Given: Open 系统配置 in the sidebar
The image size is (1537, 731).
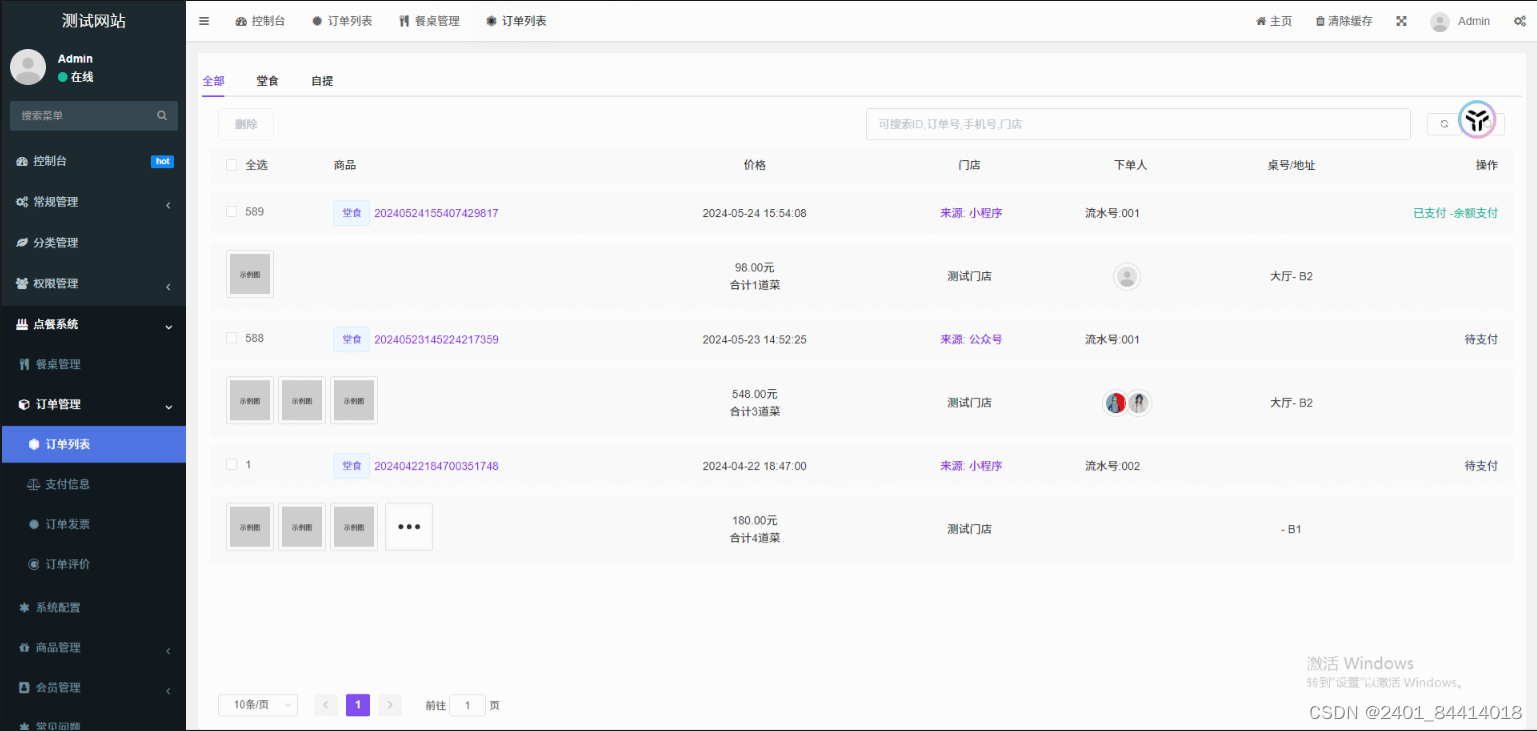Looking at the screenshot, I should (93, 607).
